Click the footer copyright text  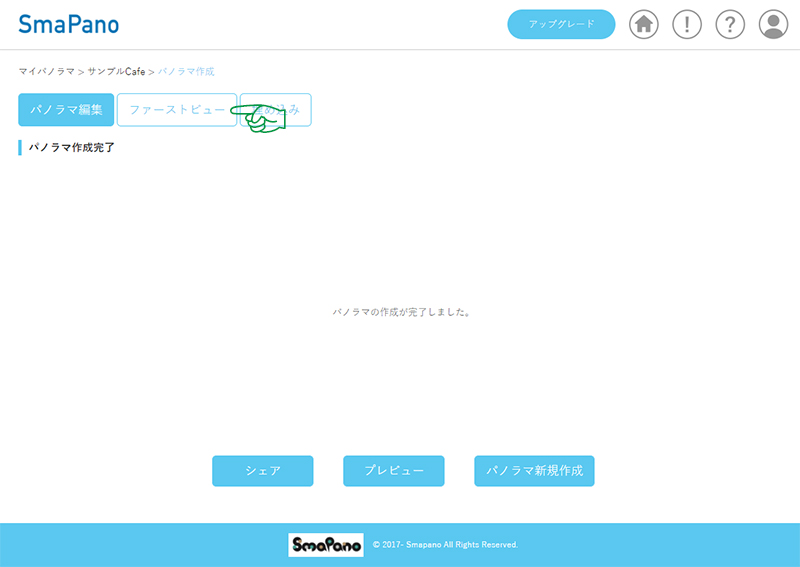tap(445, 545)
